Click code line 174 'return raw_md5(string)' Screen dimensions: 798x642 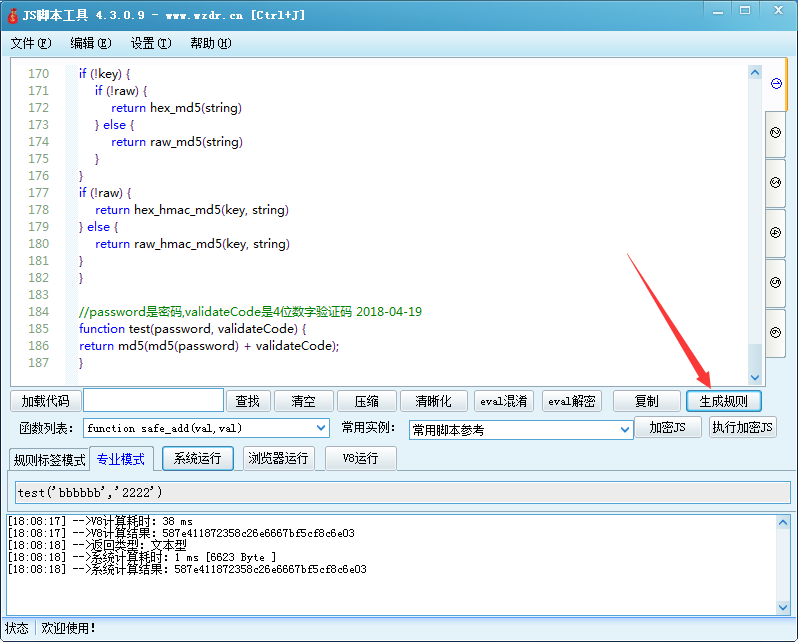tap(177, 142)
